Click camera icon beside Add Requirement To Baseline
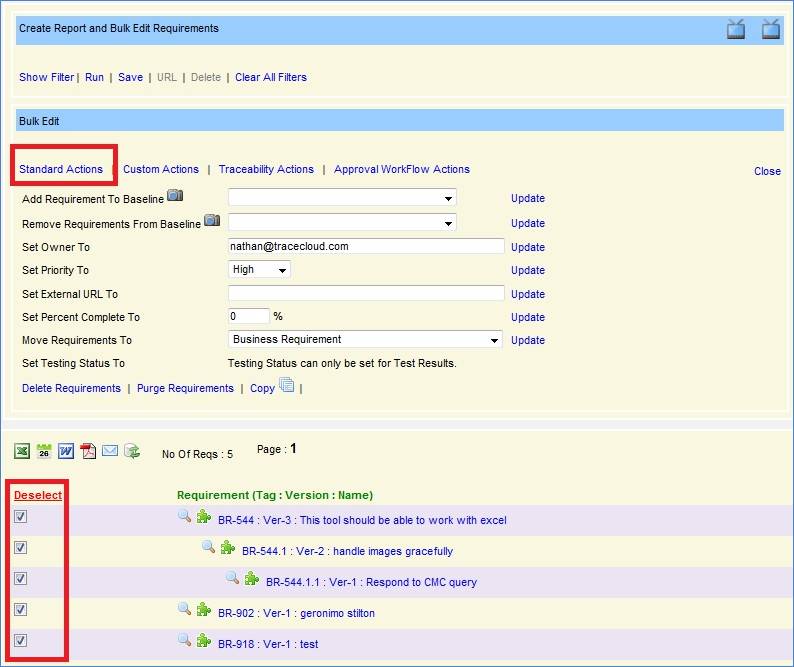 pyautogui.click(x=175, y=196)
